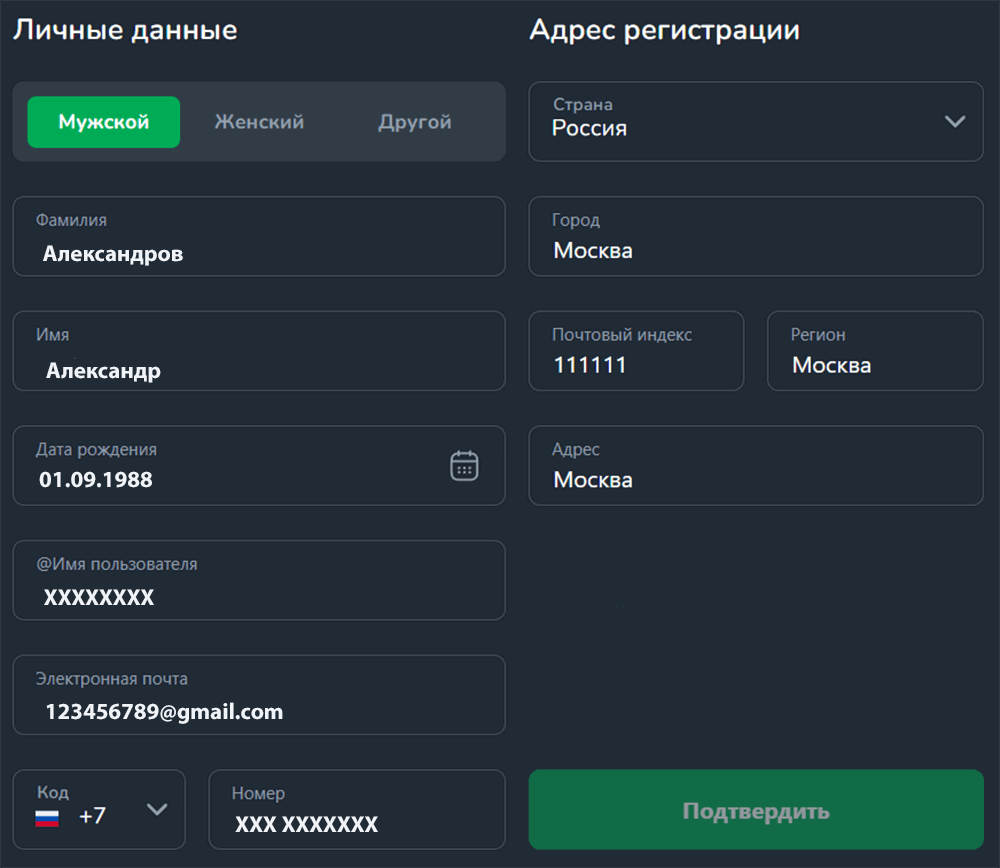
Task: Select the Другой gender option
Action: (413, 121)
